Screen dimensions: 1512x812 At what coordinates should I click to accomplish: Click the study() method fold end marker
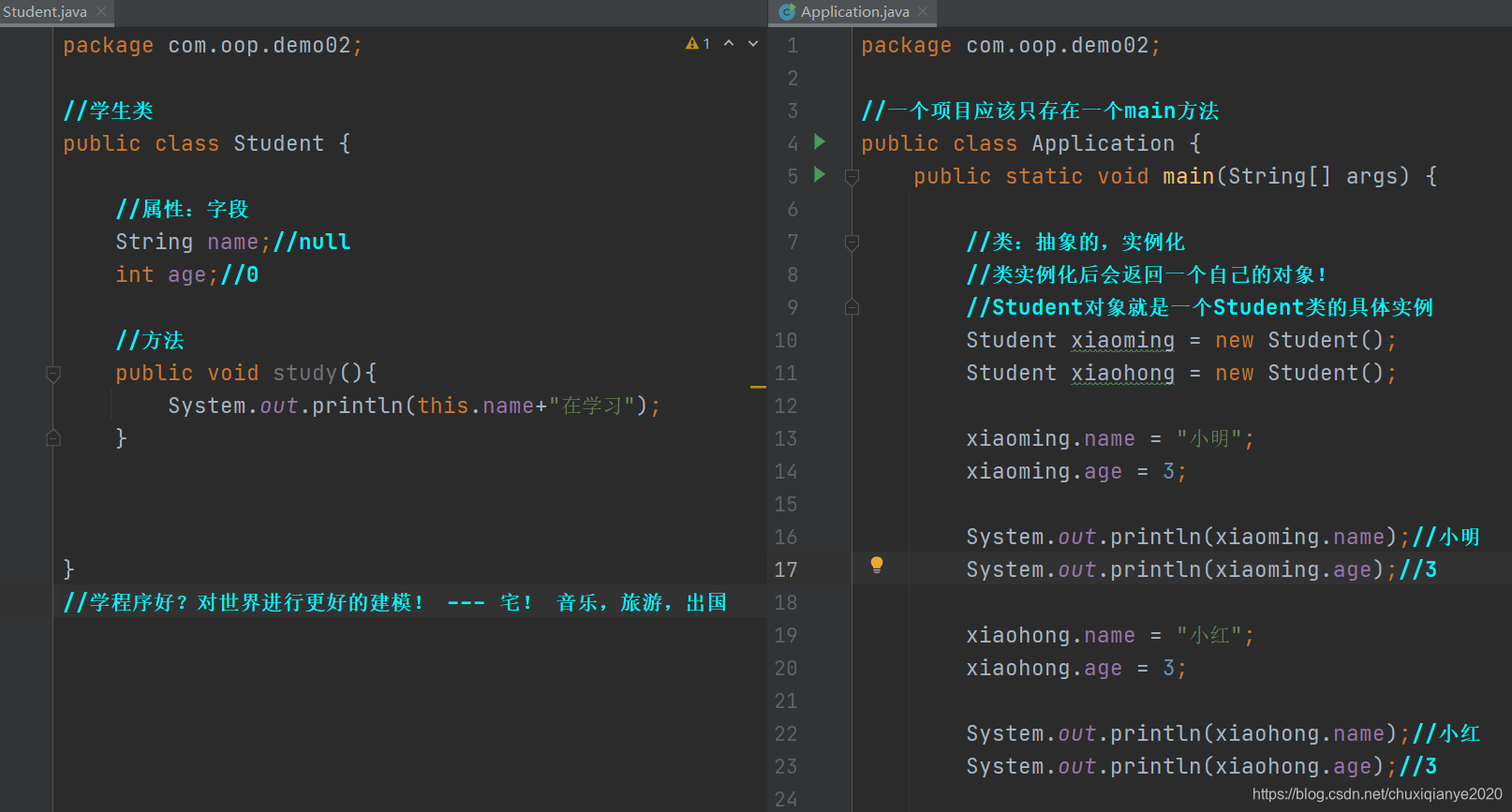[53, 438]
